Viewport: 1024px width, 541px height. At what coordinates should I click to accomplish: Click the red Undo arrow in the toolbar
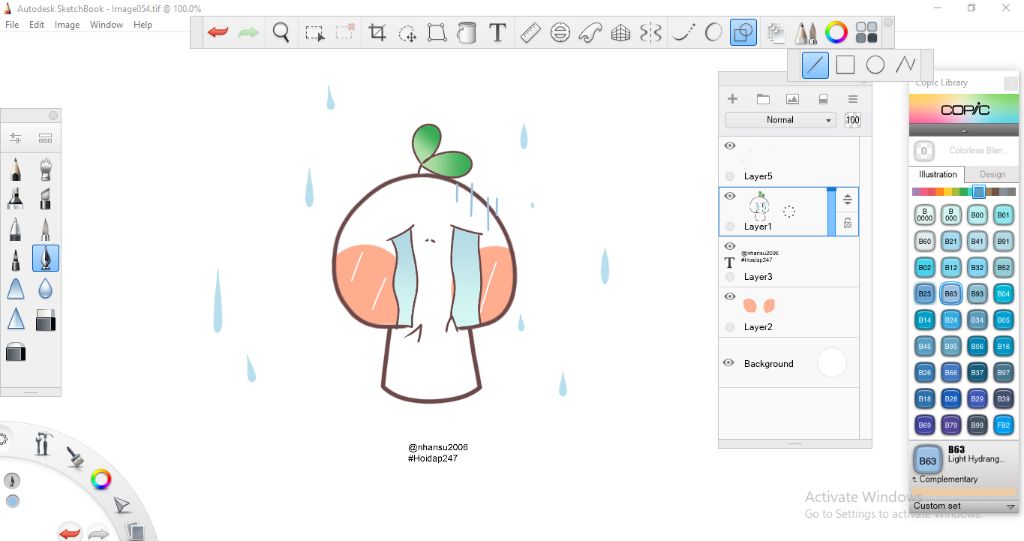(218, 33)
